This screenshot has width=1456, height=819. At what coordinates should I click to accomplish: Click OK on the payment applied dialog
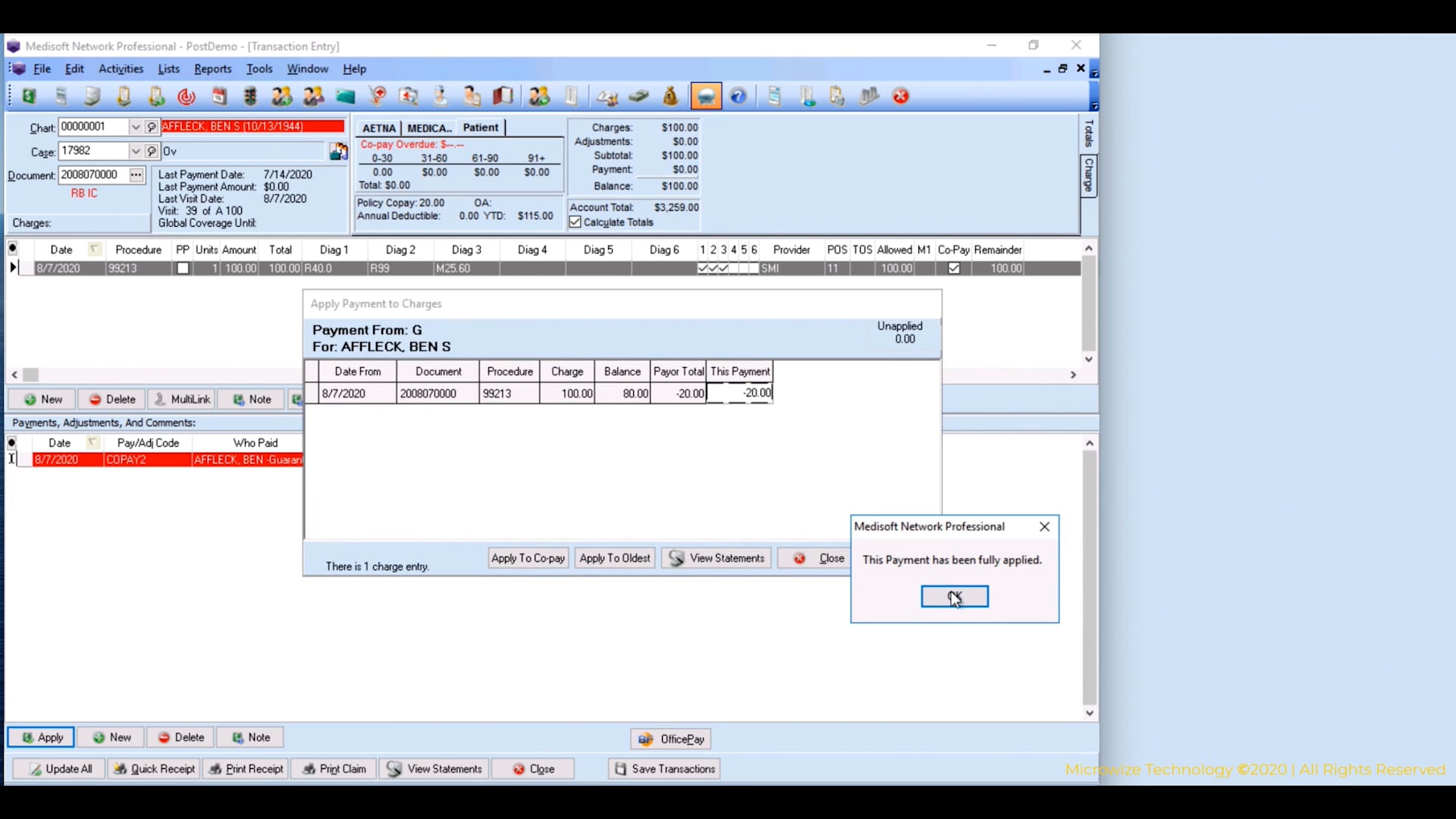pos(954,596)
